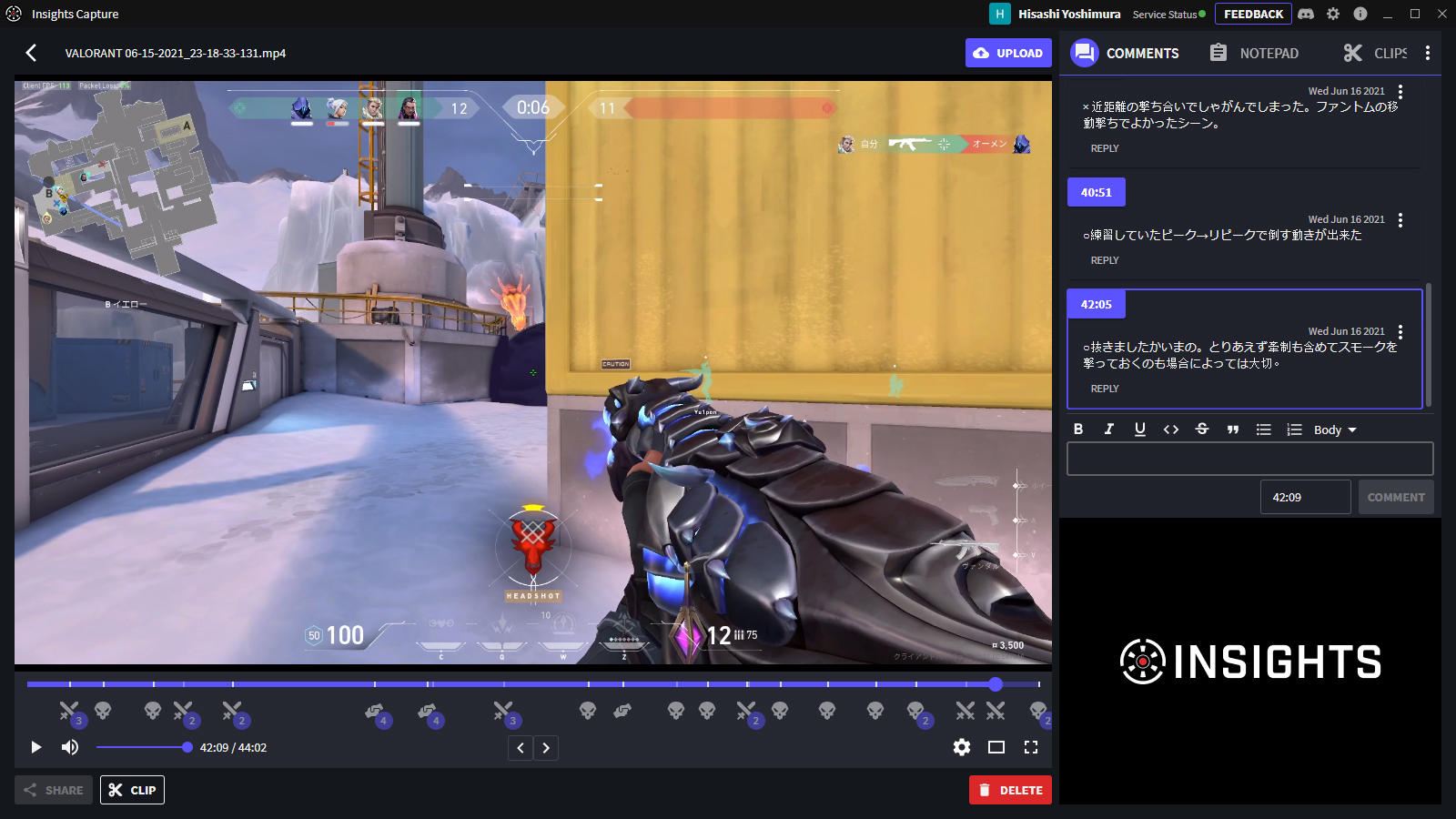Open the Hisashi Yoshimura profile menu
The width and height of the screenshot is (1456, 819).
click(1056, 14)
